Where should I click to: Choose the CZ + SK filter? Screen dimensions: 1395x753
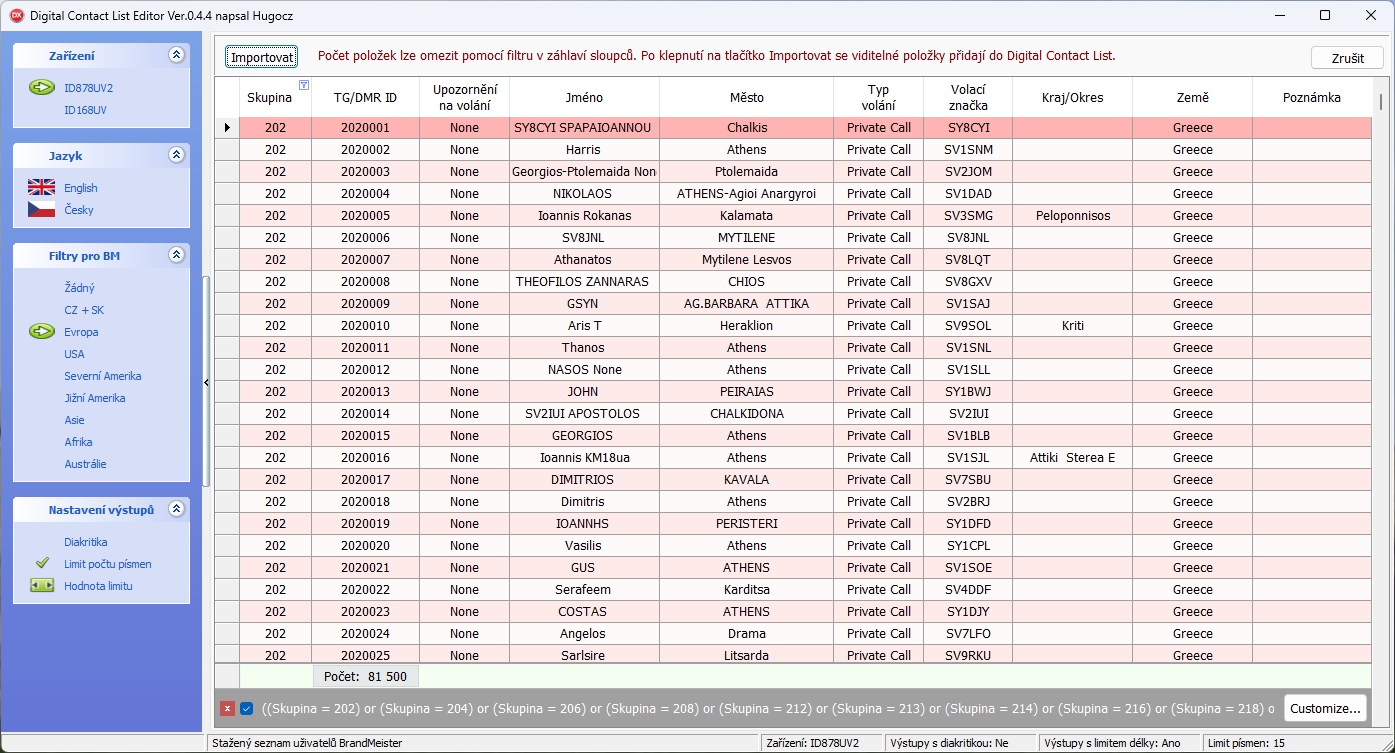pyautogui.click(x=84, y=309)
